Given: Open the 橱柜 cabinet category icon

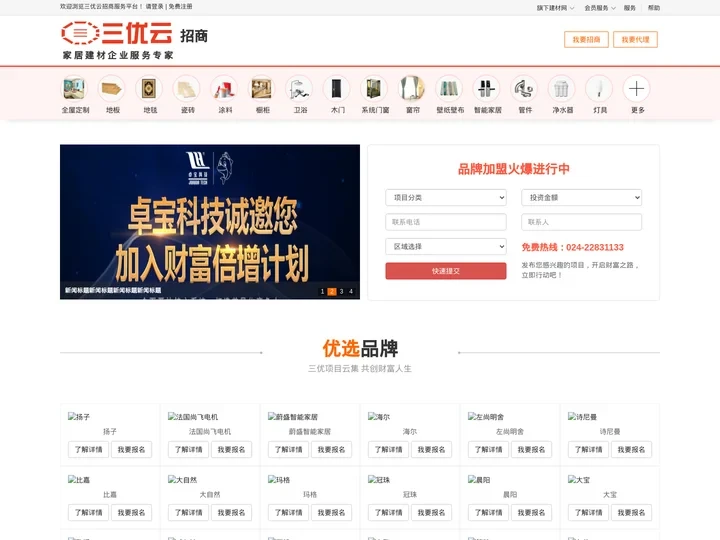Looking at the screenshot, I should (262, 88).
